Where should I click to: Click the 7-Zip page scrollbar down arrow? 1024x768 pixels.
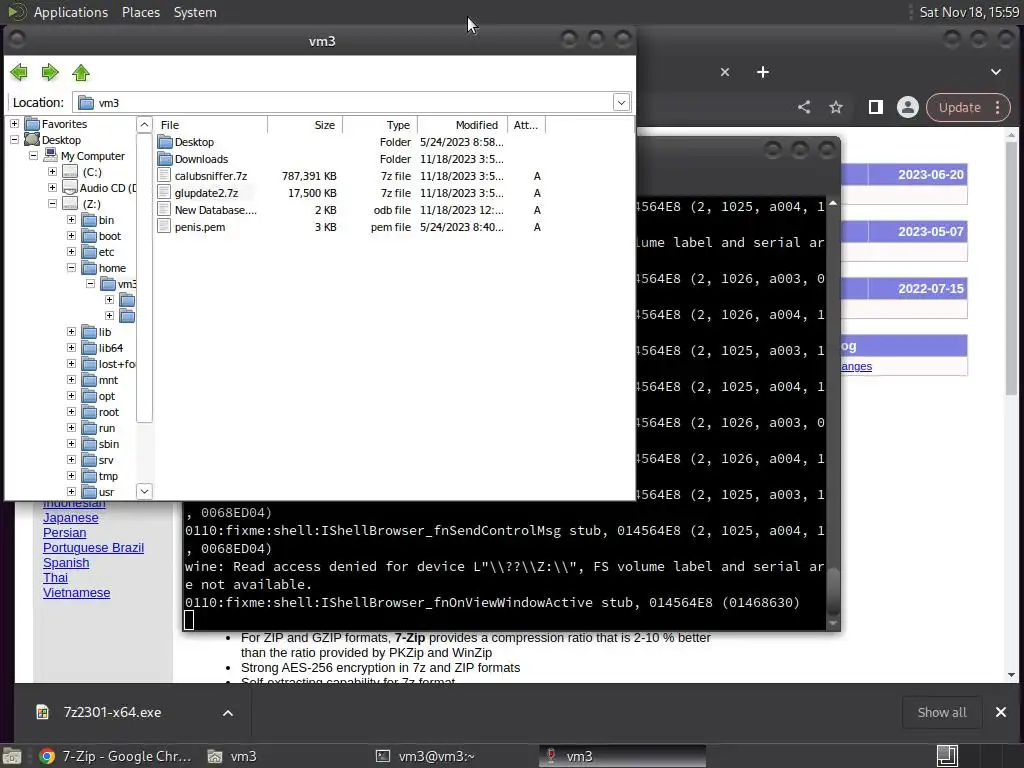coord(1012,675)
